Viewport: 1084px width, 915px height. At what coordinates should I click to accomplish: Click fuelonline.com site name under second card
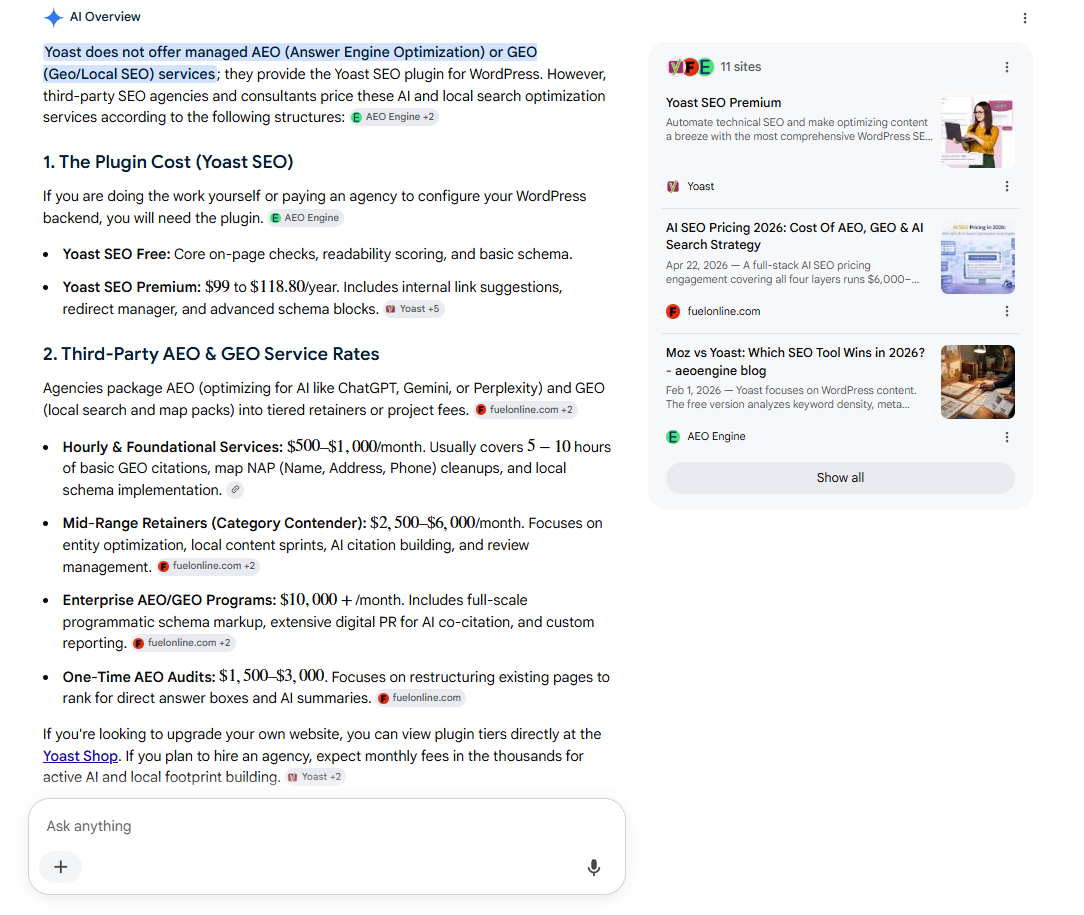pyautogui.click(x=723, y=312)
